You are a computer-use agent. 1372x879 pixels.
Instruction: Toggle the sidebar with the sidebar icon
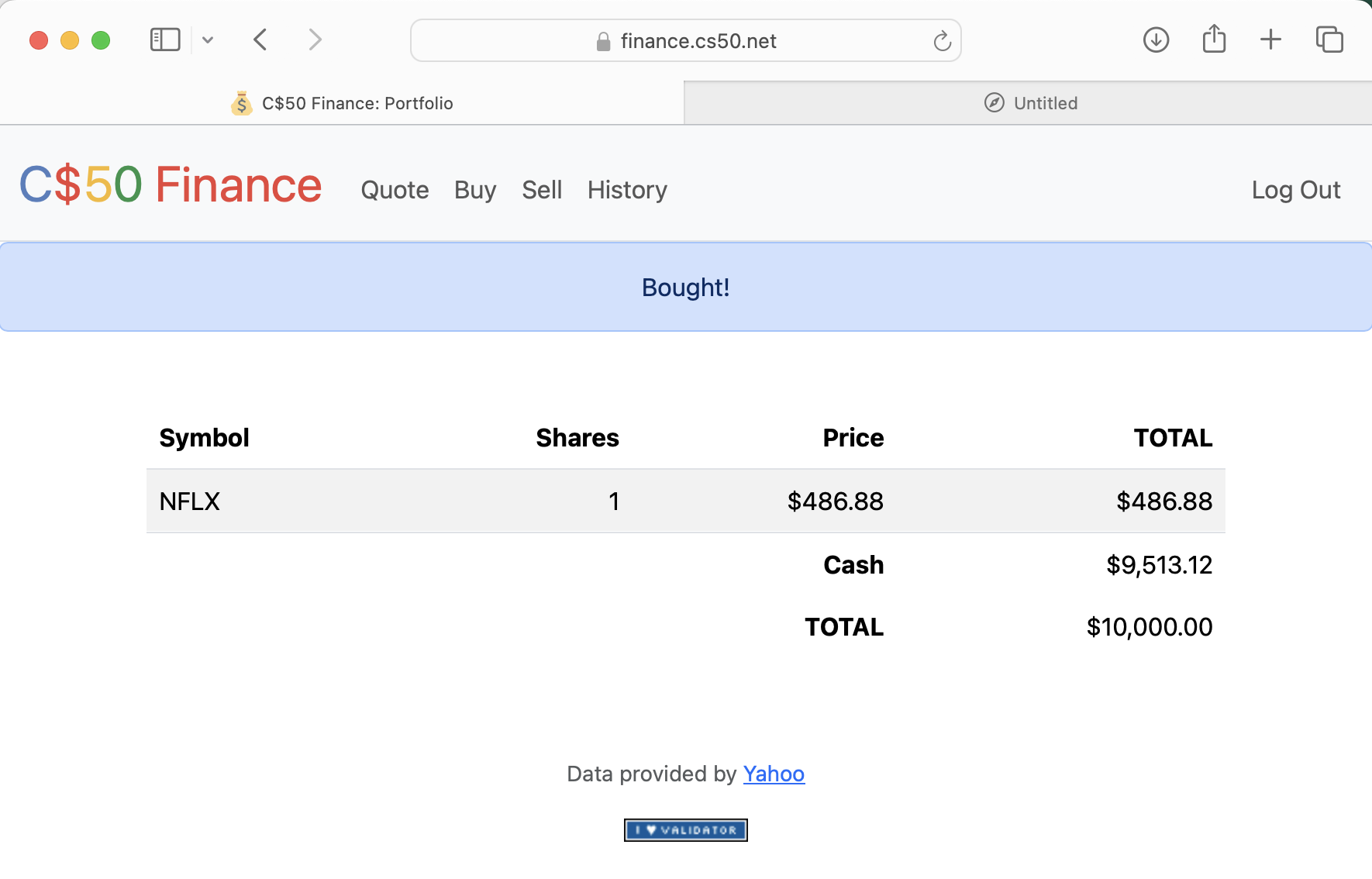[x=164, y=39]
